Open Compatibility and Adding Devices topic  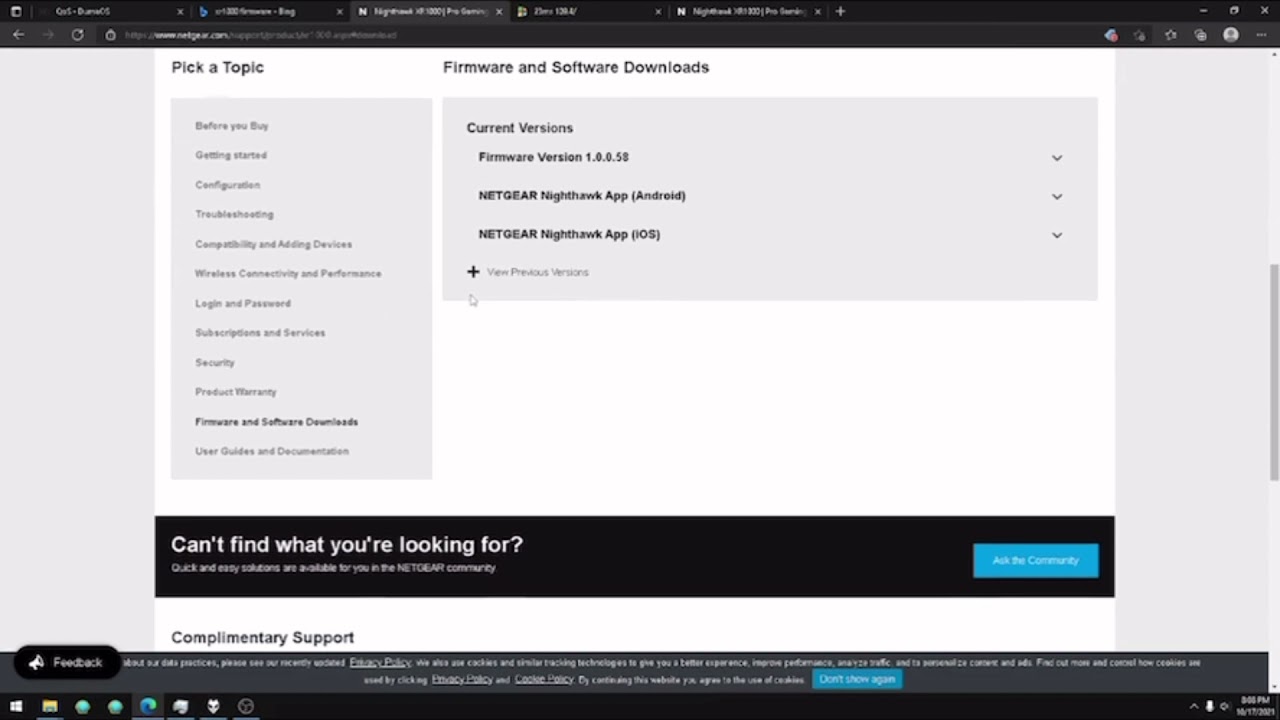click(273, 244)
